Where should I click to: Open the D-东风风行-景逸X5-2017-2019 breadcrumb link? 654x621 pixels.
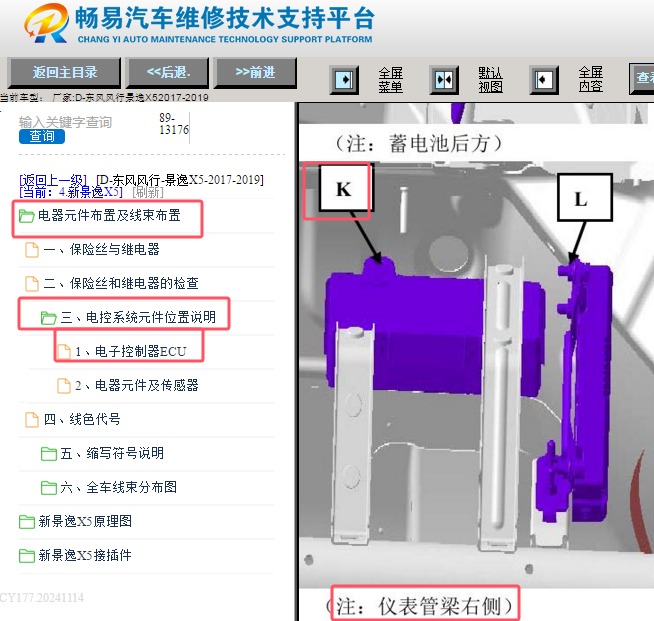click(180, 180)
